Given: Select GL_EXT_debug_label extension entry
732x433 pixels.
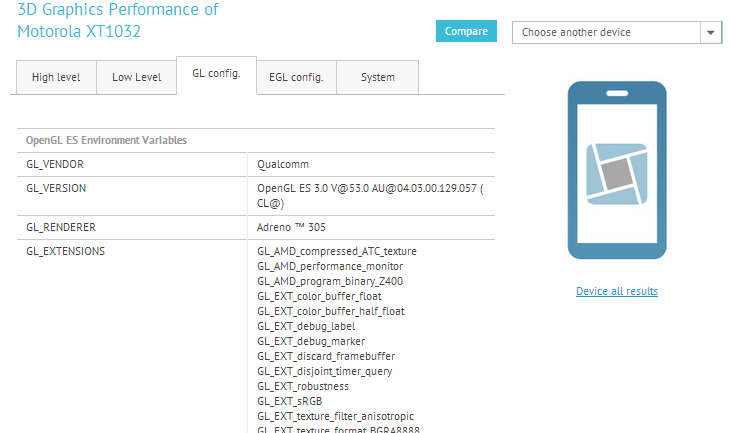Looking at the screenshot, I should click(x=306, y=326).
